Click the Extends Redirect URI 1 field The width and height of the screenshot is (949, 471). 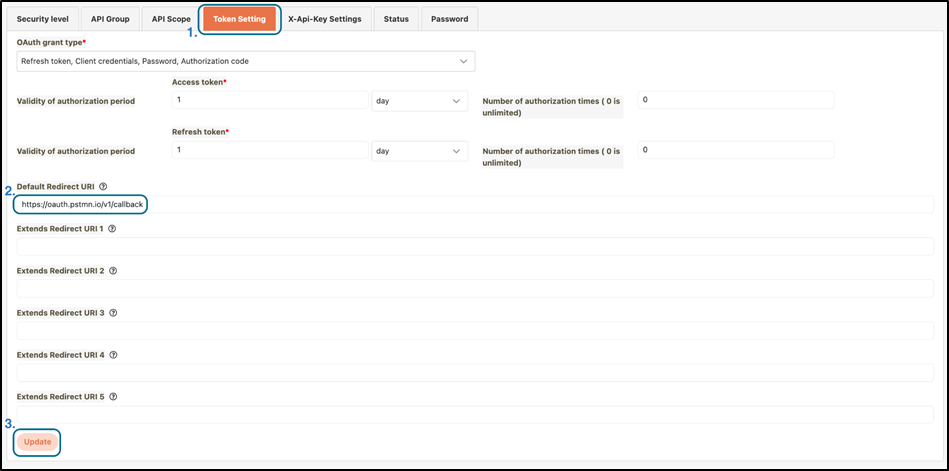pos(475,246)
